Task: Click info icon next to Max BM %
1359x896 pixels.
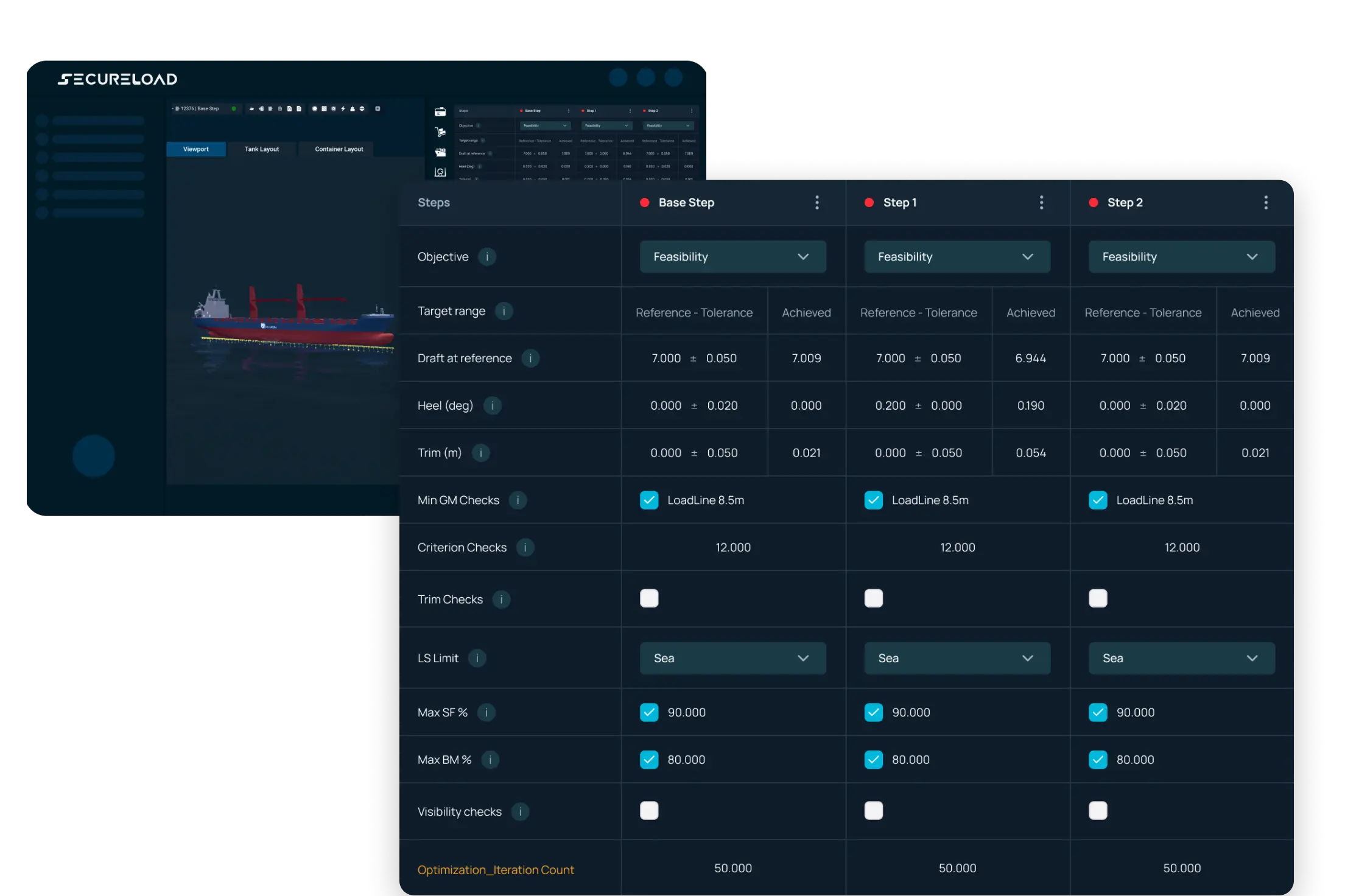Action: (x=490, y=760)
